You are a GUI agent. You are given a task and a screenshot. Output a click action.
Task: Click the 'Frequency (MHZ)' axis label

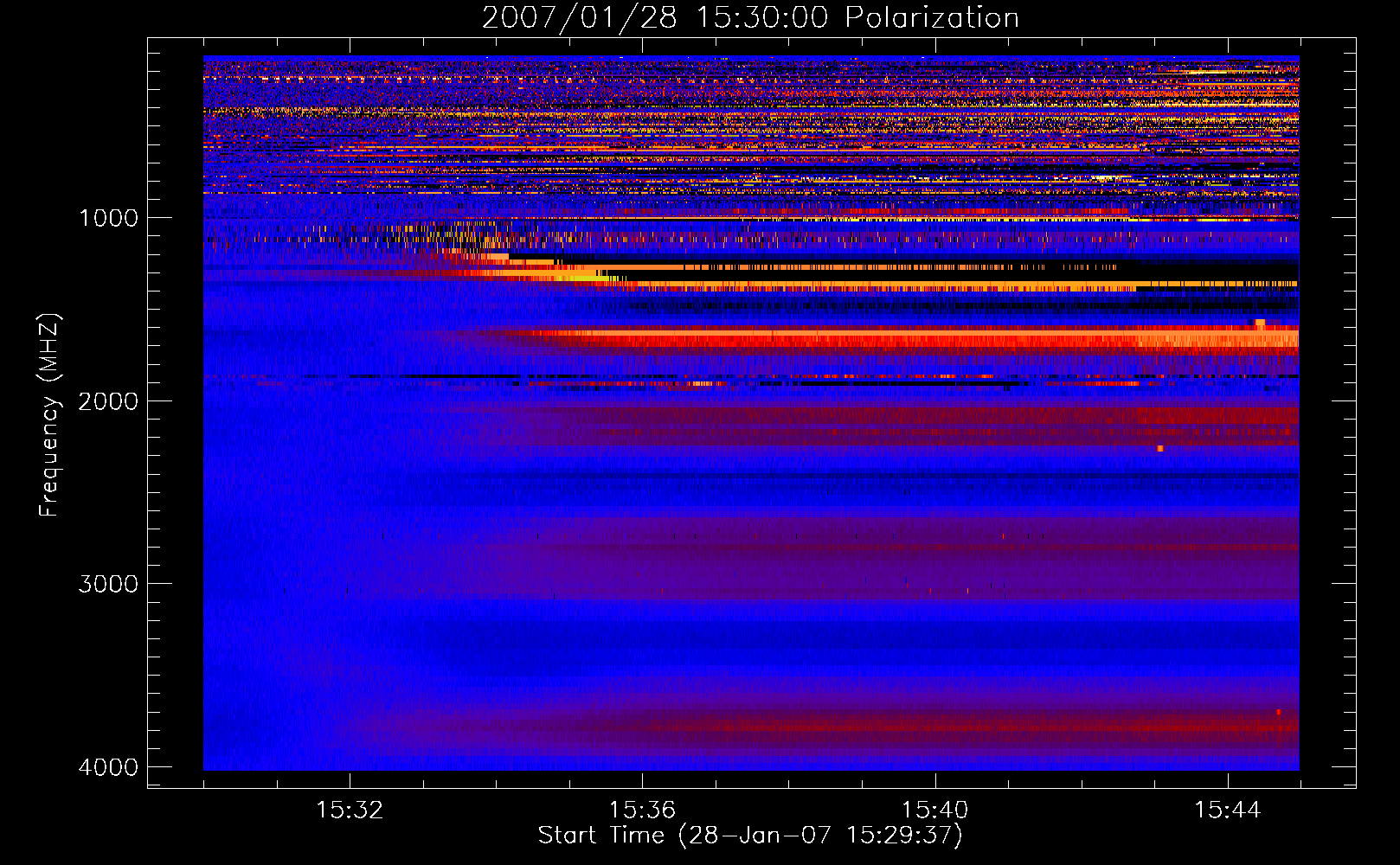point(49,415)
